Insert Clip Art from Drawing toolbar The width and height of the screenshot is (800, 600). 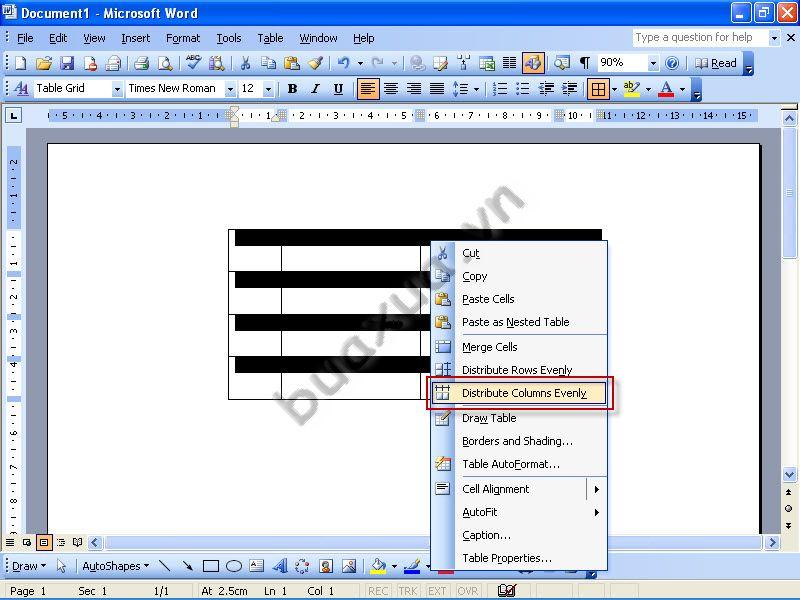click(326, 566)
